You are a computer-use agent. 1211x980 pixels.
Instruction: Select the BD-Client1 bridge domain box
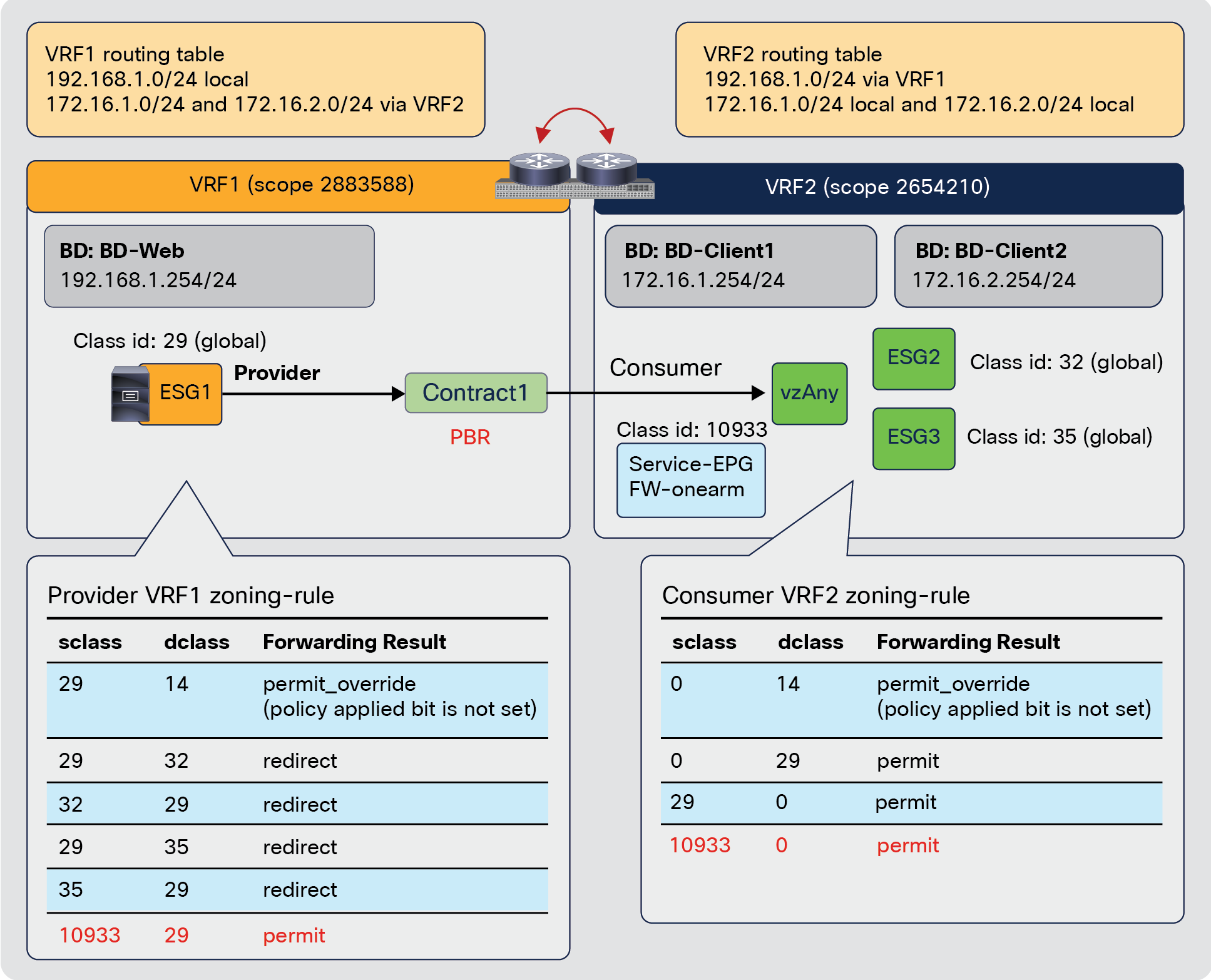[x=741, y=266]
